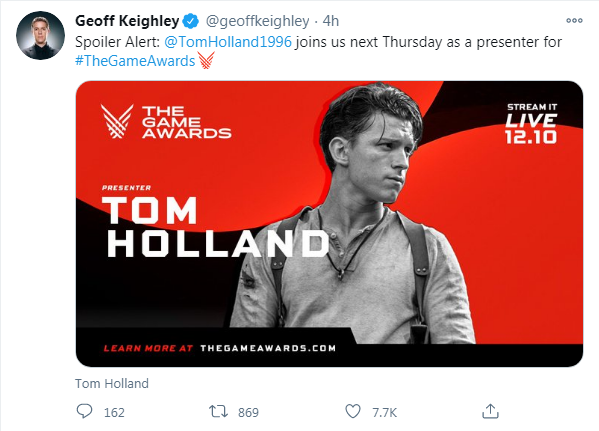599x431 pixels.
Task: Click the 869 retweets count
Action: 248,413
